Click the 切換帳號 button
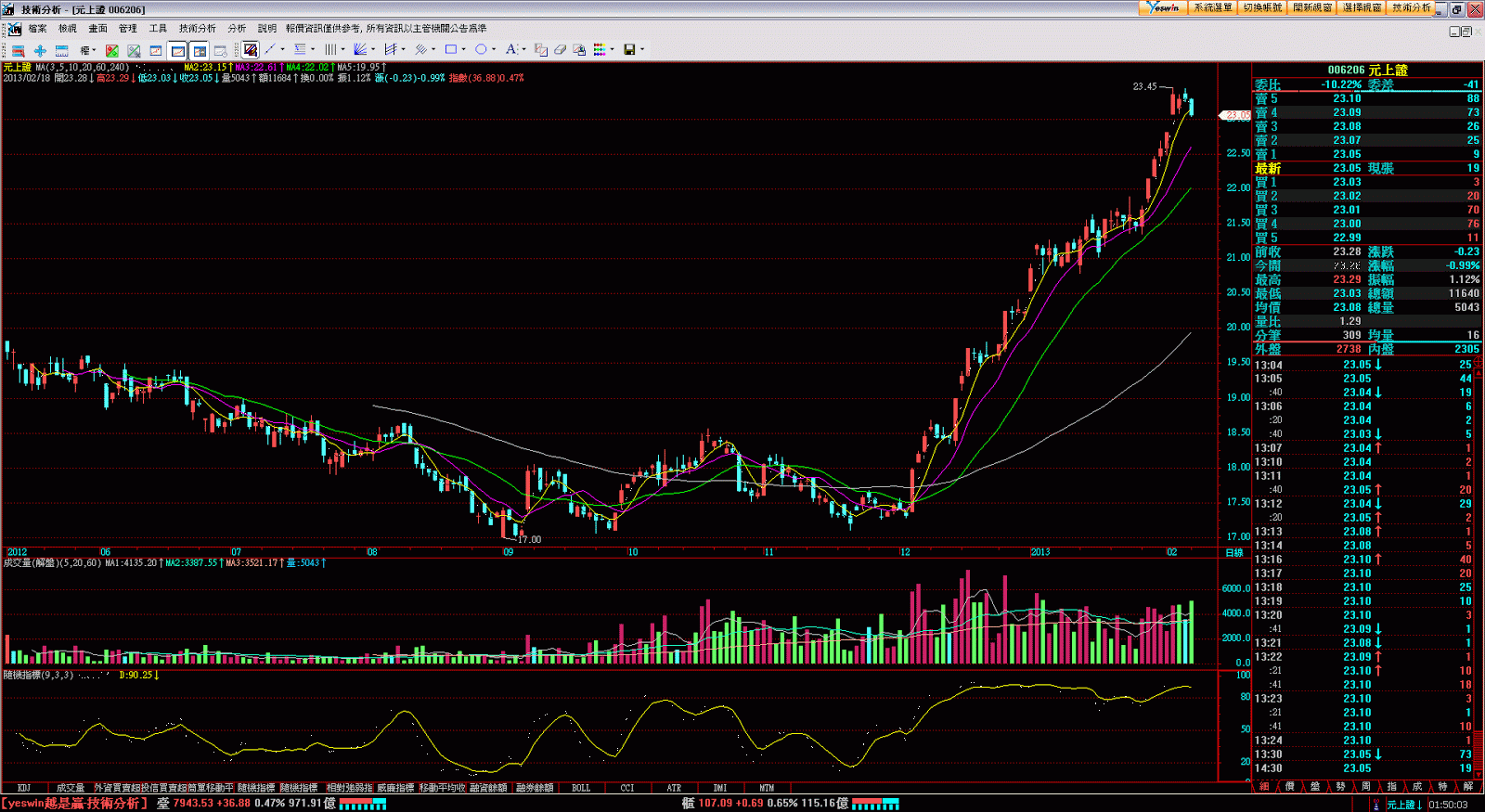This screenshot has width=1485, height=812. 1263,7
